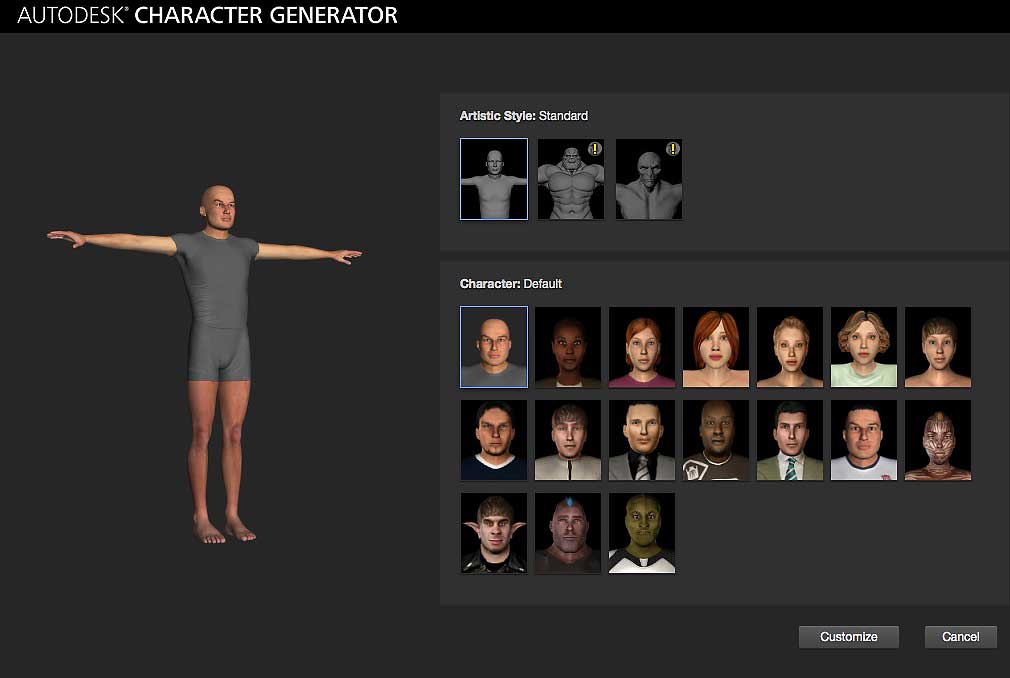The width and height of the screenshot is (1010, 678).
Task: Select the elderly woman in light green shirt
Action: tap(863, 347)
